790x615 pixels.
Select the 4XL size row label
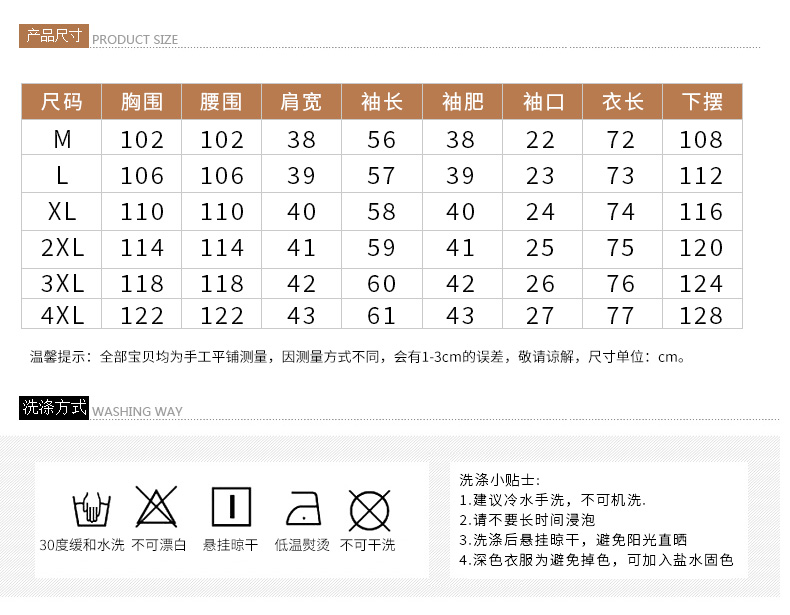pos(62,315)
